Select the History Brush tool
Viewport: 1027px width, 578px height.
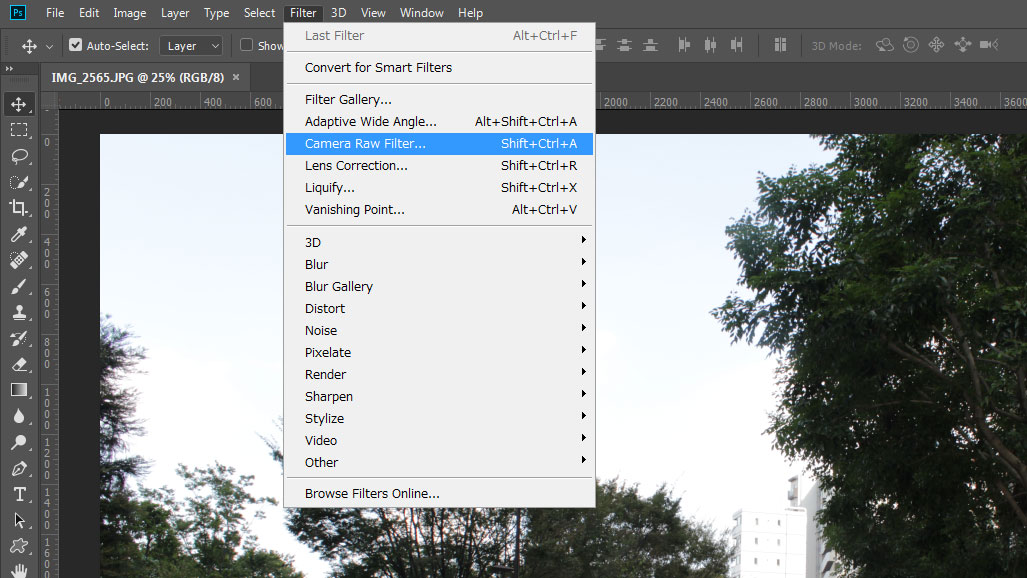(x=19, y=338)
